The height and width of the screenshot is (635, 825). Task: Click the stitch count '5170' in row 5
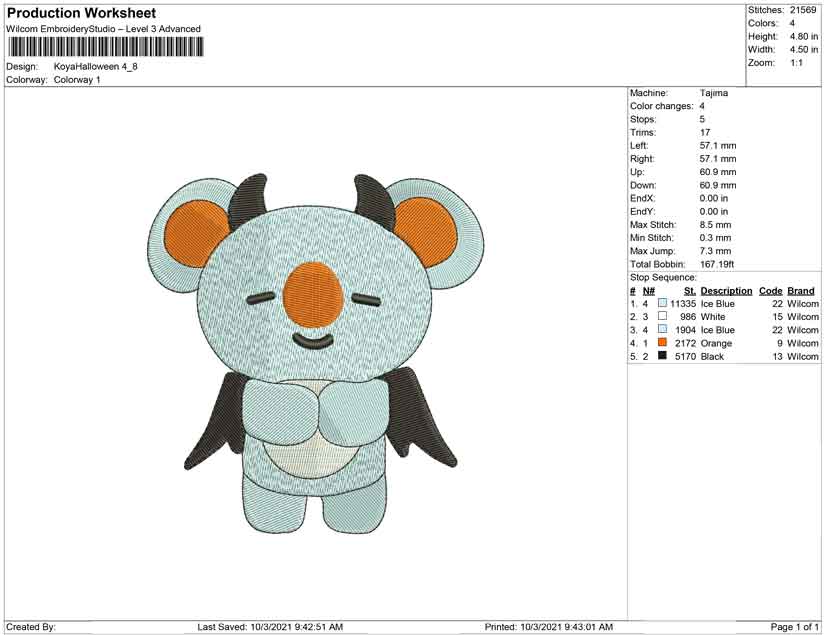(x=686, y=356)
